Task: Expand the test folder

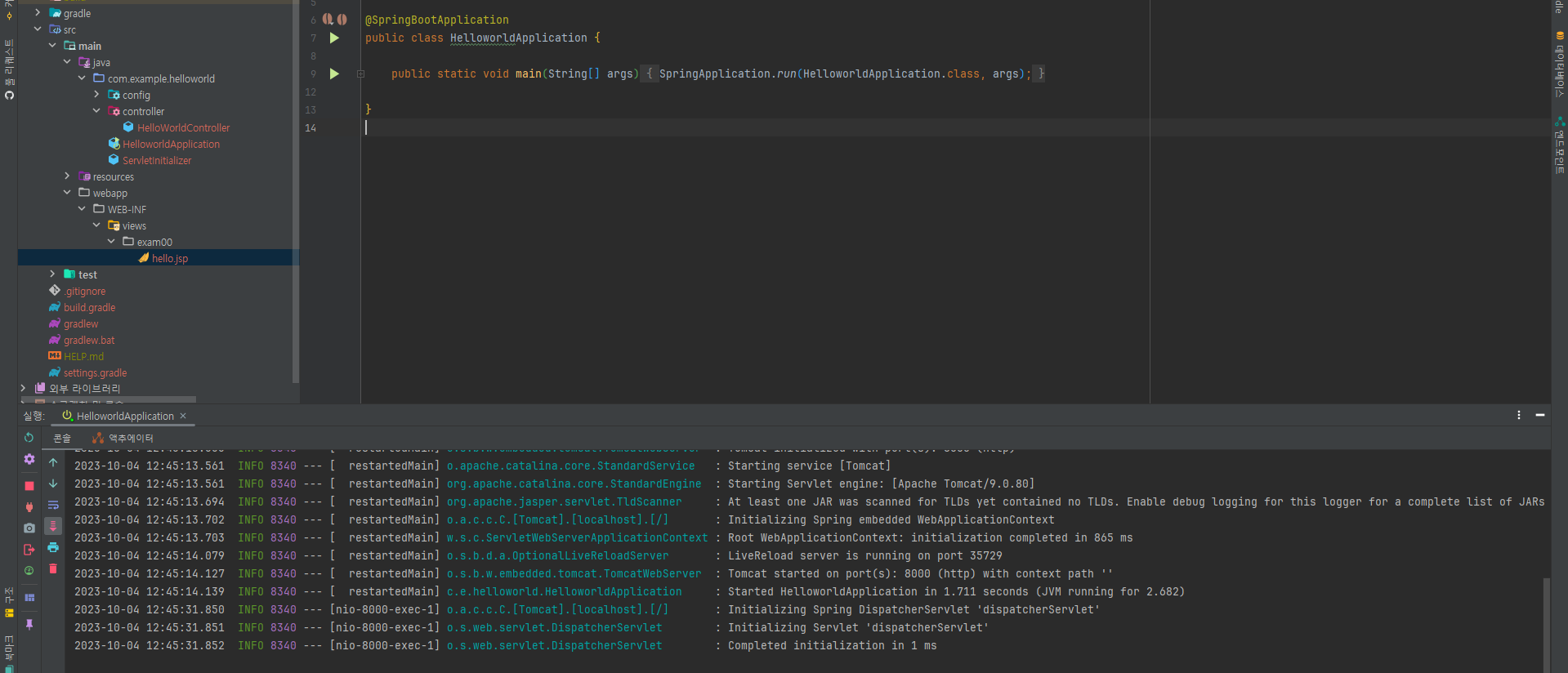Action: coord(52,274)
